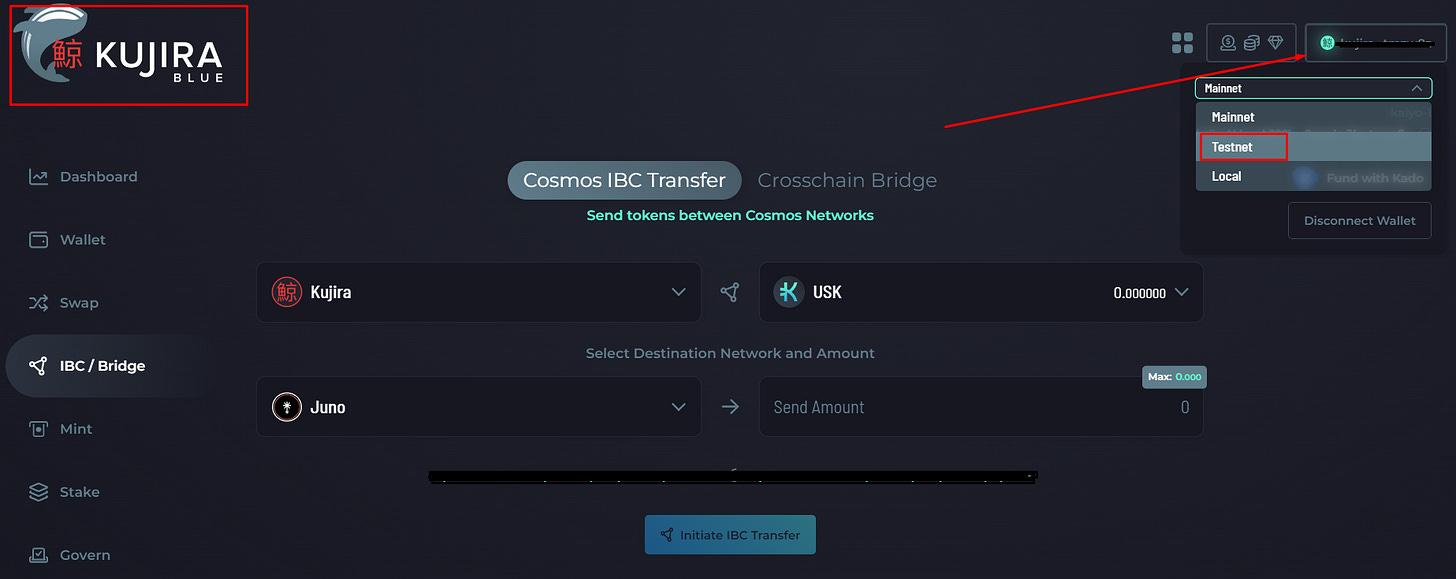Click the Dashboard chart icon
Image resolution: width=1456 pixels, height=579 pixels.
[39, 177]
